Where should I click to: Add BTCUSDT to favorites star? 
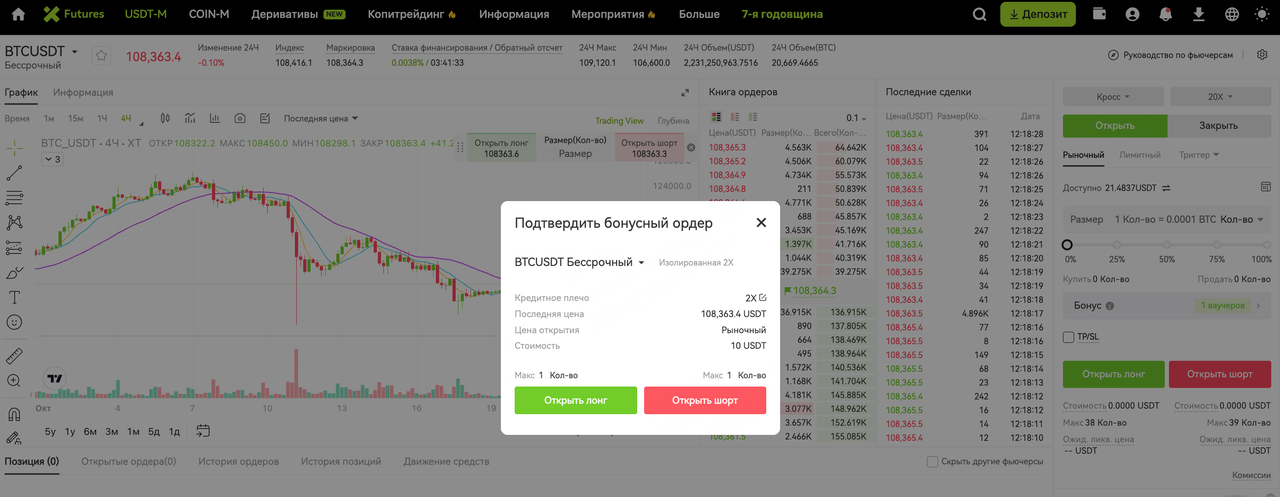pos(101,56)
